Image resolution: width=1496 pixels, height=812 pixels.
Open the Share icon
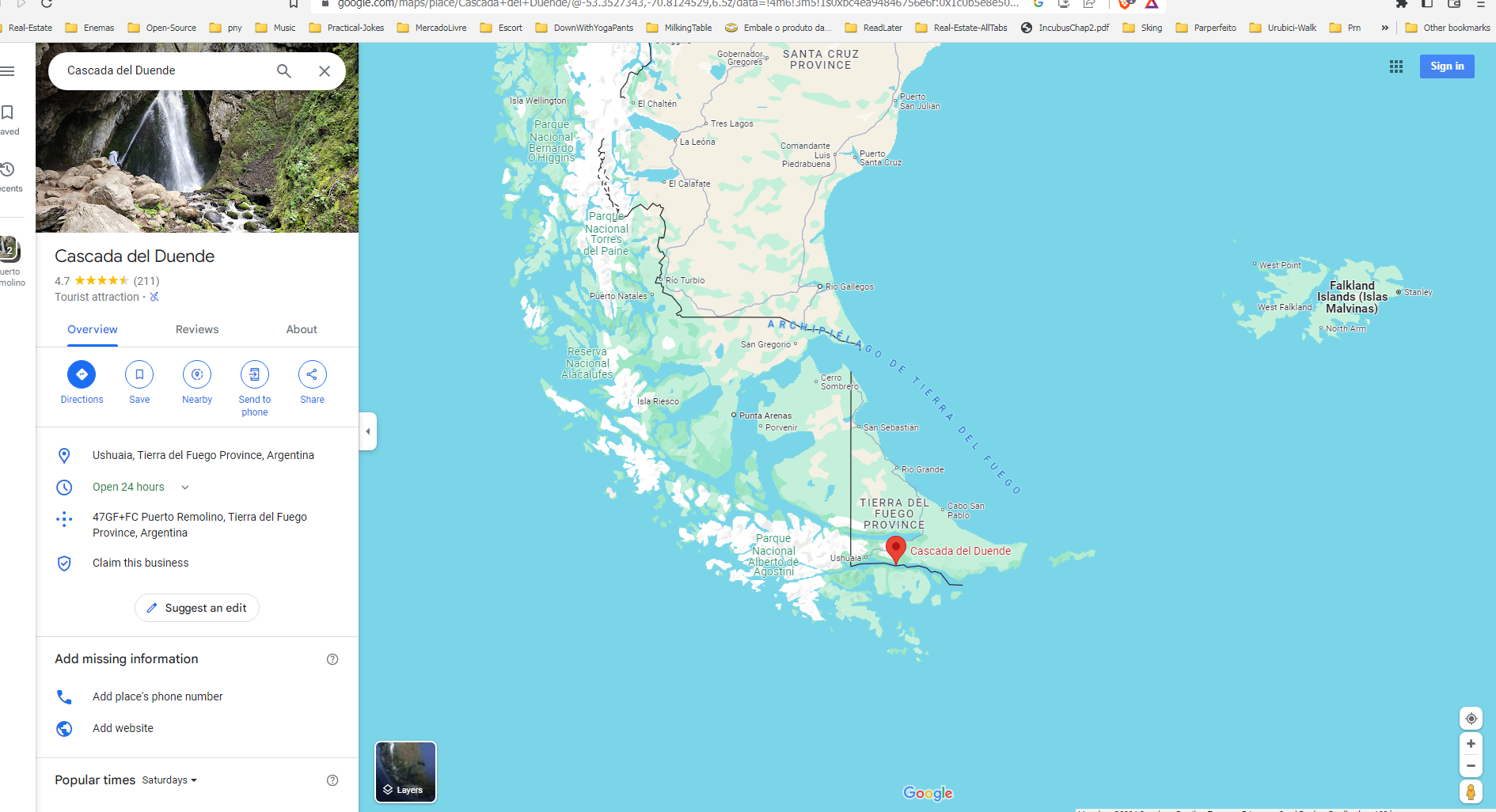pos(312,374)
